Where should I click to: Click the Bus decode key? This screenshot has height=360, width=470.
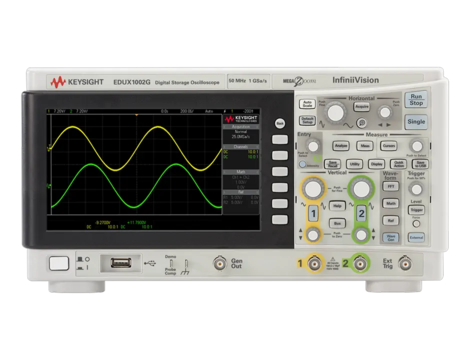point(337,223)
